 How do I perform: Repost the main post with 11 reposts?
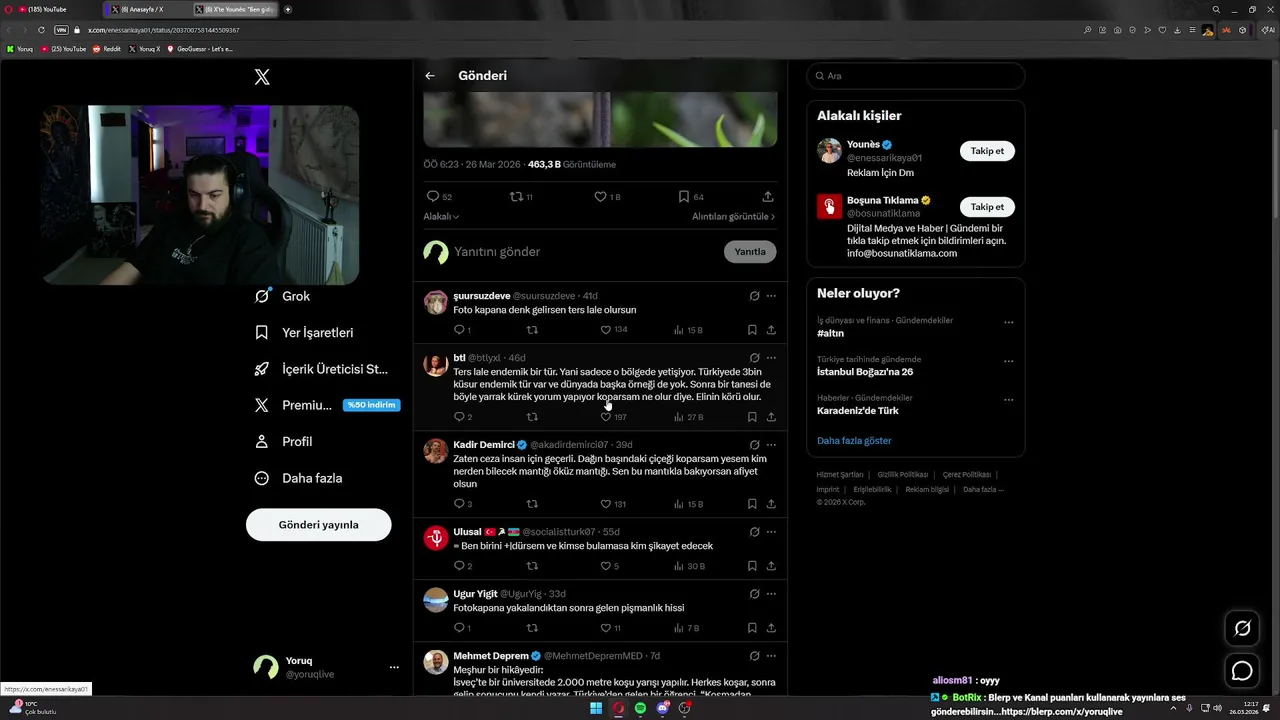(522, 197)
